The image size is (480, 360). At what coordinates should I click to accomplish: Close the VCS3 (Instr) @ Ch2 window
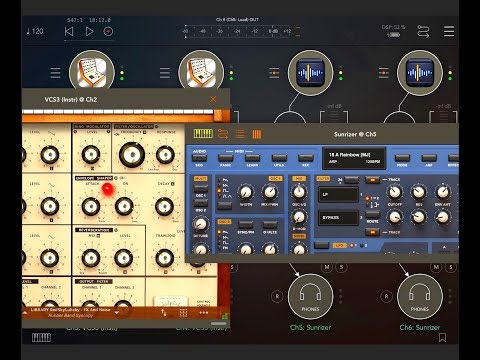click(213, 99)
